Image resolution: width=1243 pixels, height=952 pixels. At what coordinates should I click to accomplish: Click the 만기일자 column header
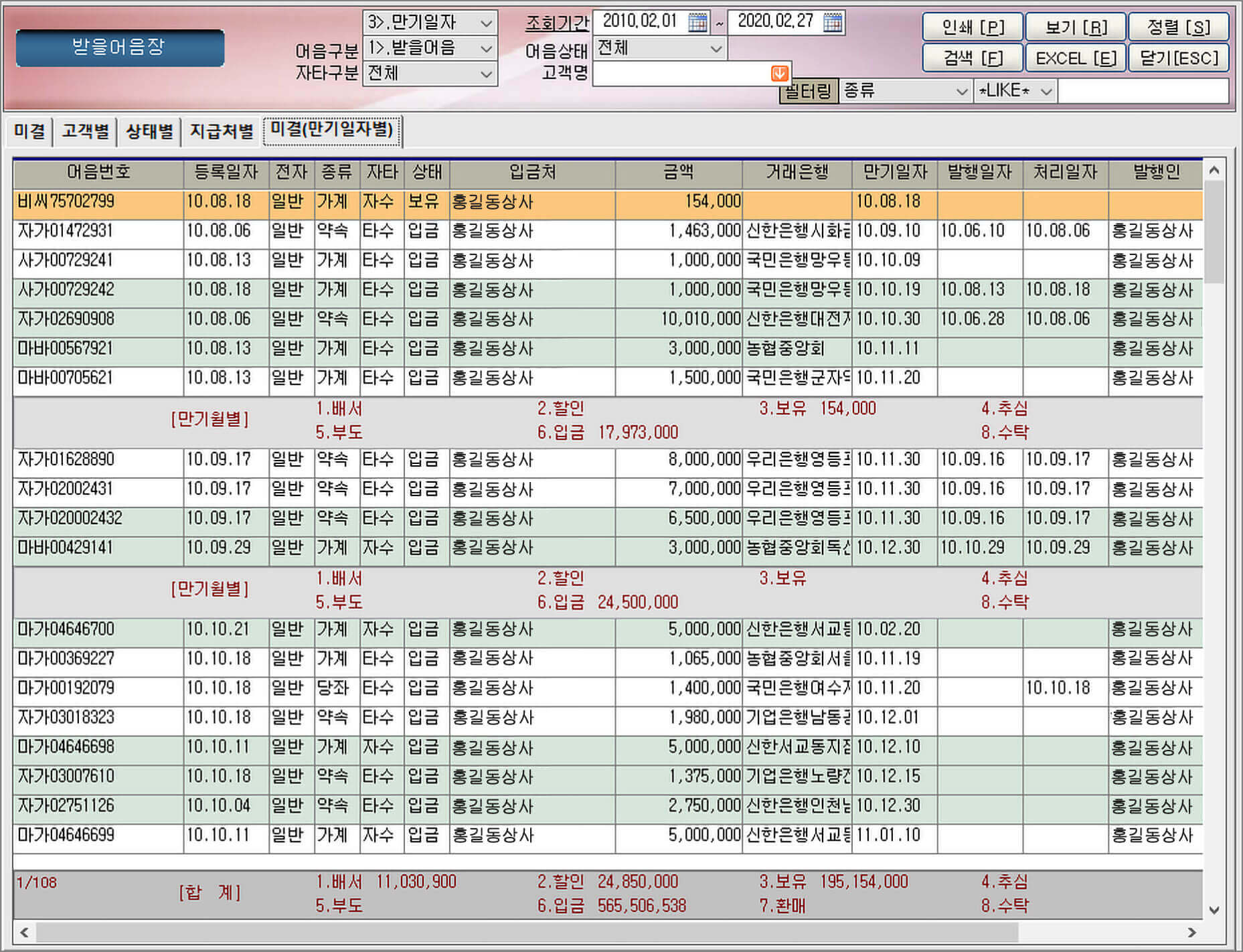tap(895, 173)
